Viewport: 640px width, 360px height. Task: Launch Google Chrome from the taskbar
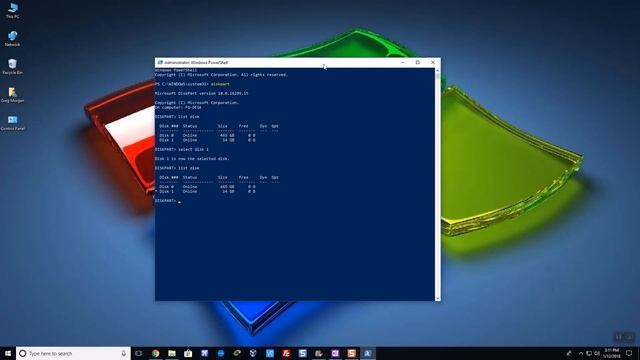[x=156, y=353]
